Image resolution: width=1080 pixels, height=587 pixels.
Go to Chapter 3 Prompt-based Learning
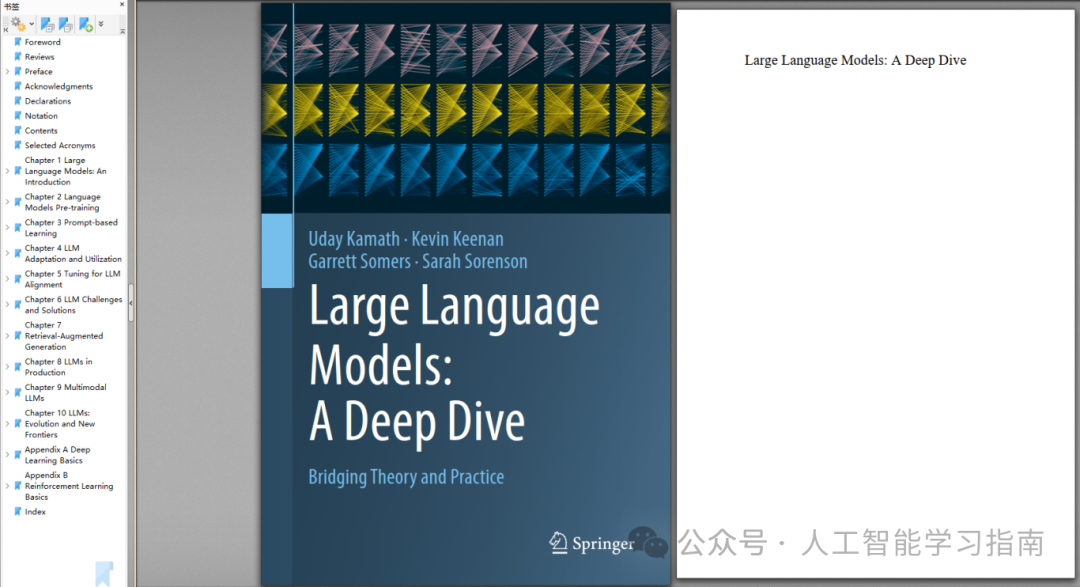(x=71, y=227)
